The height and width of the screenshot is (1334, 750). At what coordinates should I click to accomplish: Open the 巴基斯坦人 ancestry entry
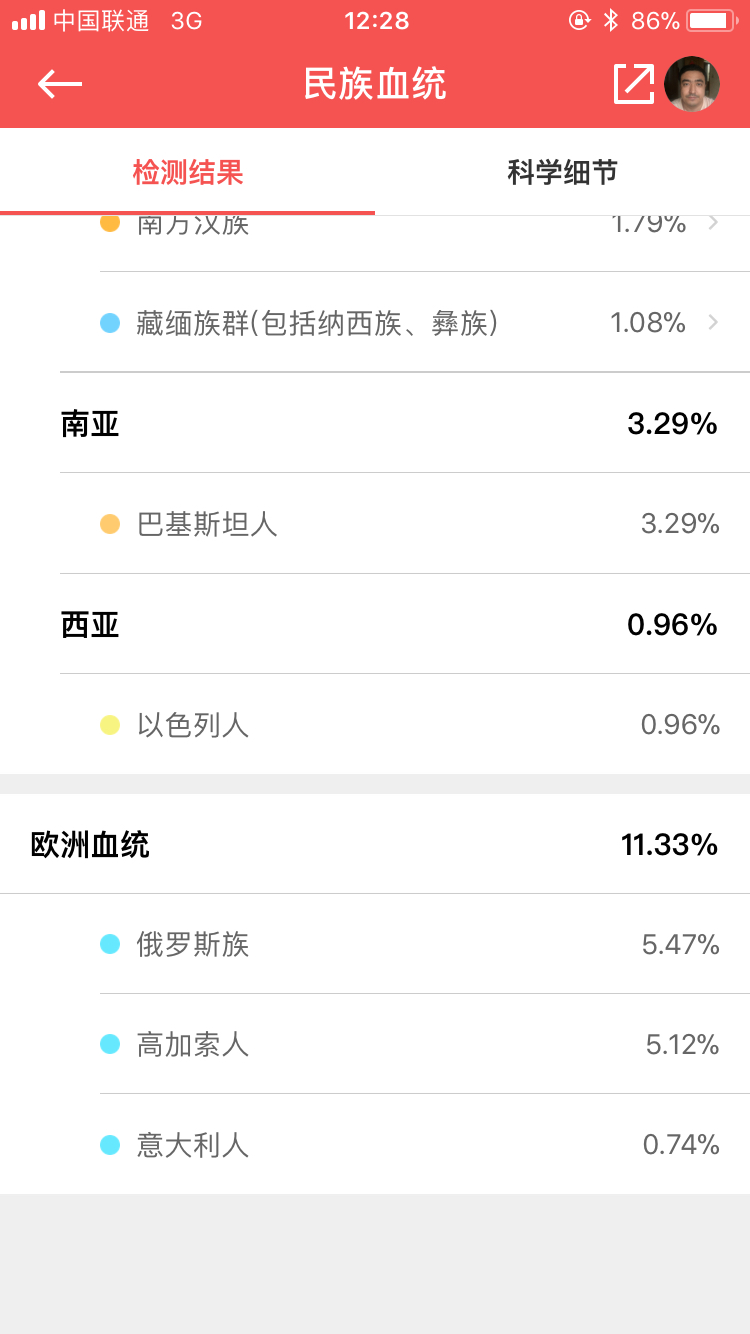coord(207,524)
